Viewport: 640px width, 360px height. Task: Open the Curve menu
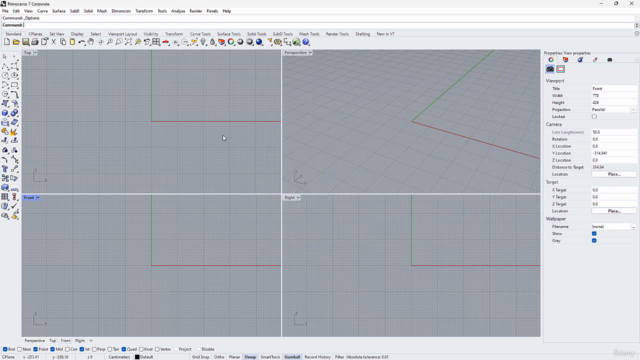42,11
